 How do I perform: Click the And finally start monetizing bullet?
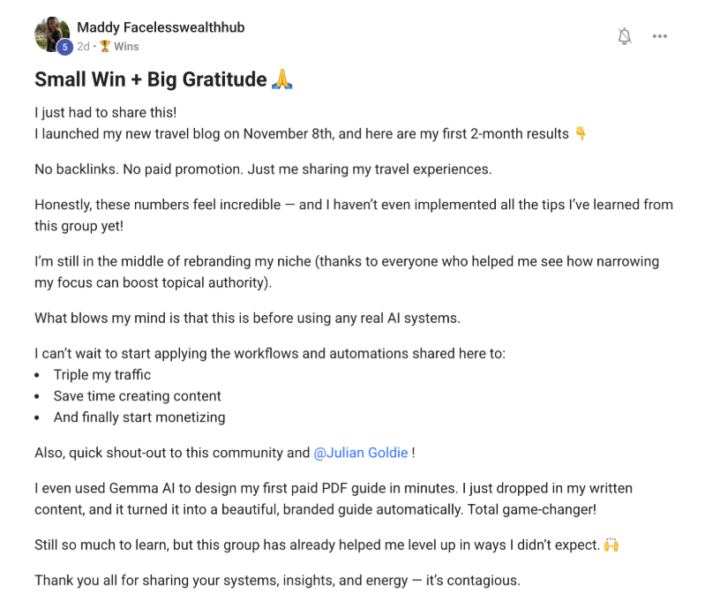pos(139,417)
